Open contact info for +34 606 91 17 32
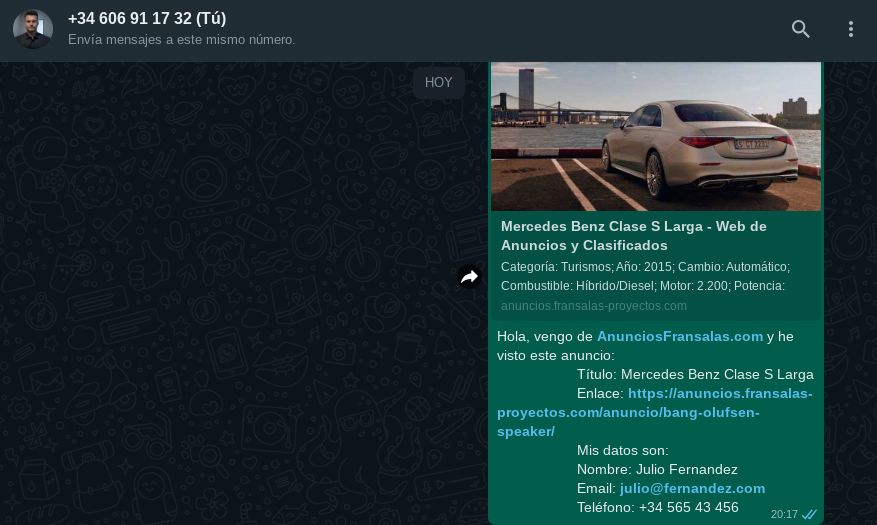 [x=147, y=18]
